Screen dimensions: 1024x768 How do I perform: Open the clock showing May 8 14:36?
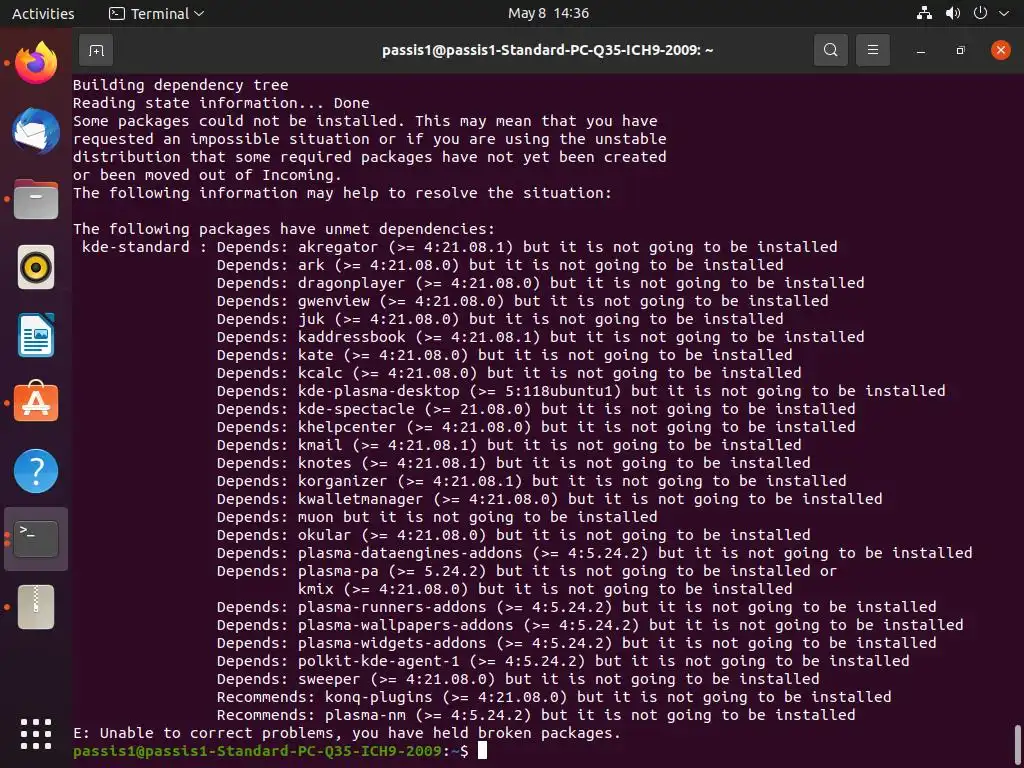click(549, 13)
